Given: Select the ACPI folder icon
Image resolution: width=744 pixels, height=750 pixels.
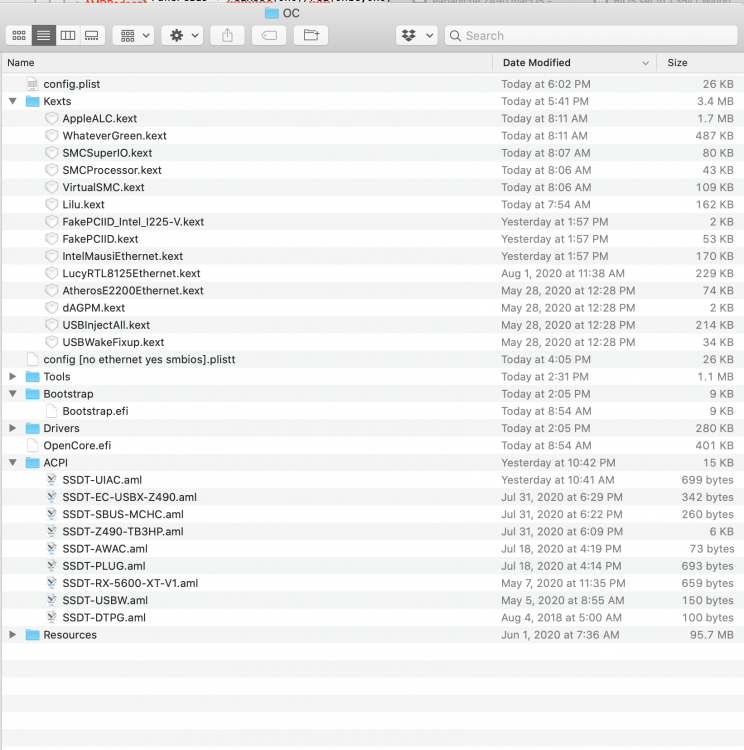Looking at the screenshot, I should pos(33,463).
